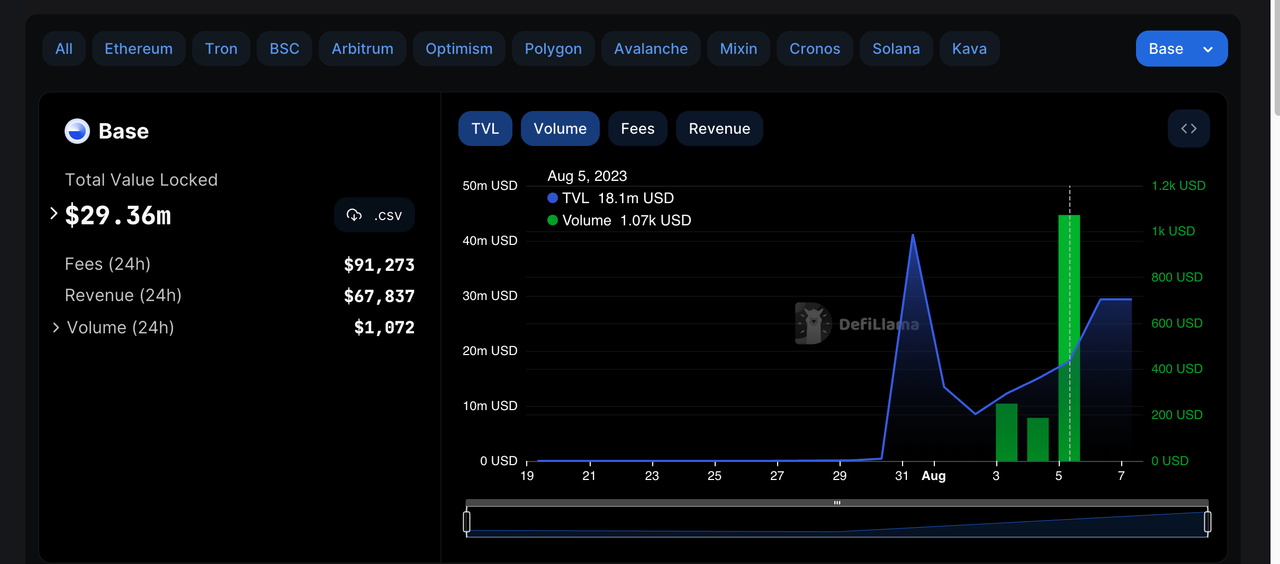Click the embed code icon button

point(1189,129)
